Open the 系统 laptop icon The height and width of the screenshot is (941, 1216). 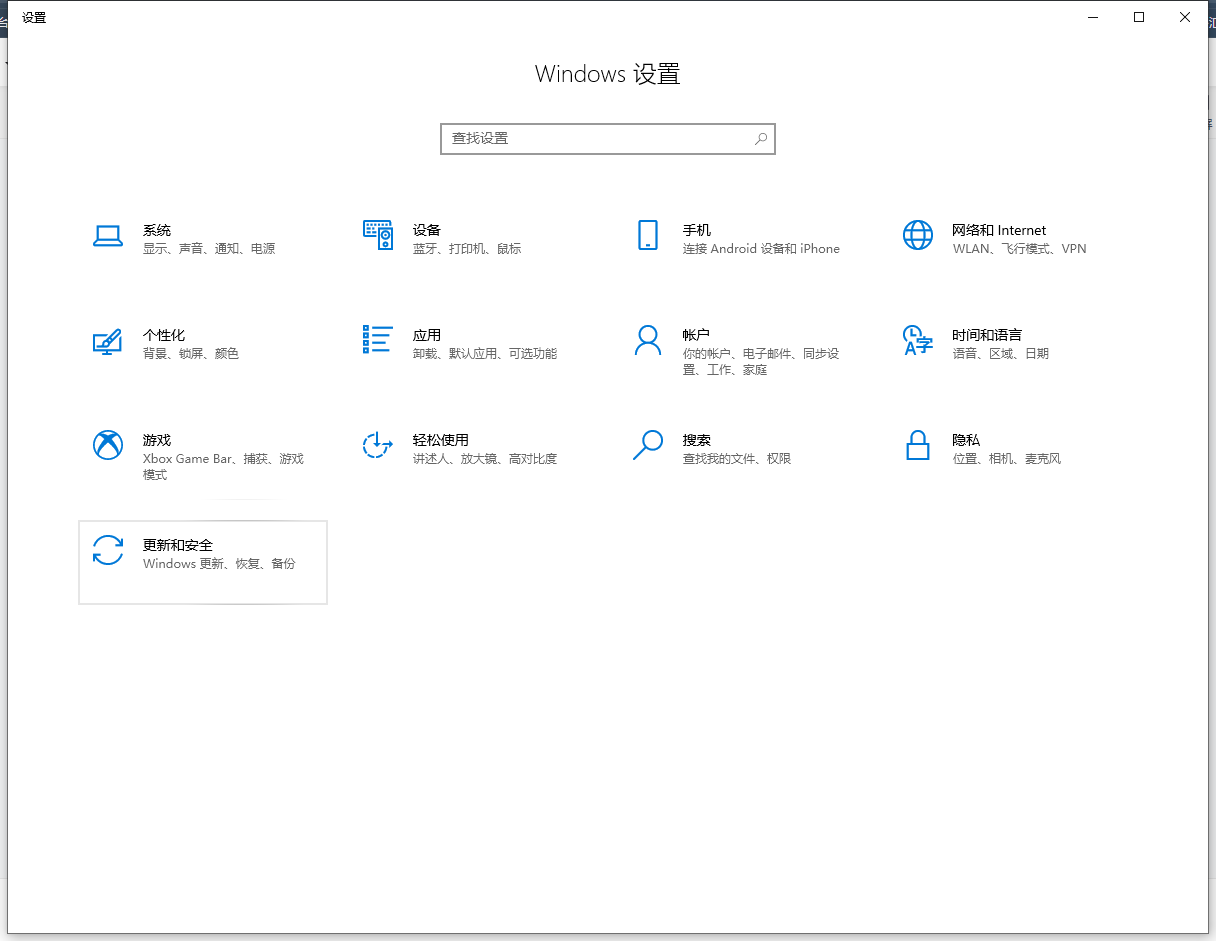pos(108,236)
